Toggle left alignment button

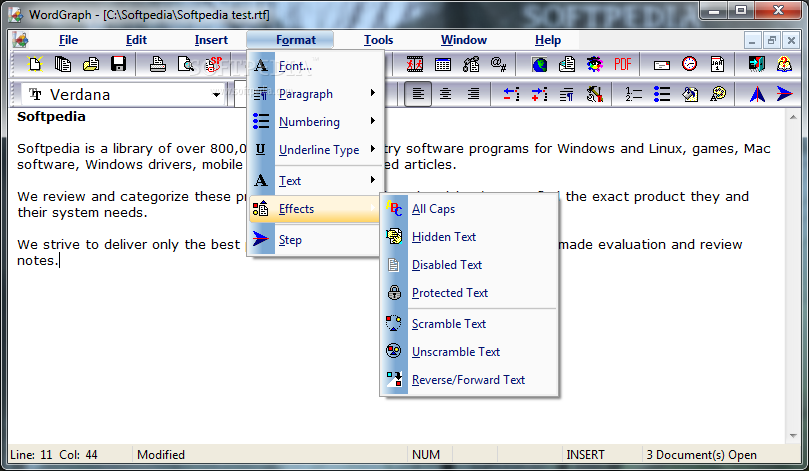[418, 94]
